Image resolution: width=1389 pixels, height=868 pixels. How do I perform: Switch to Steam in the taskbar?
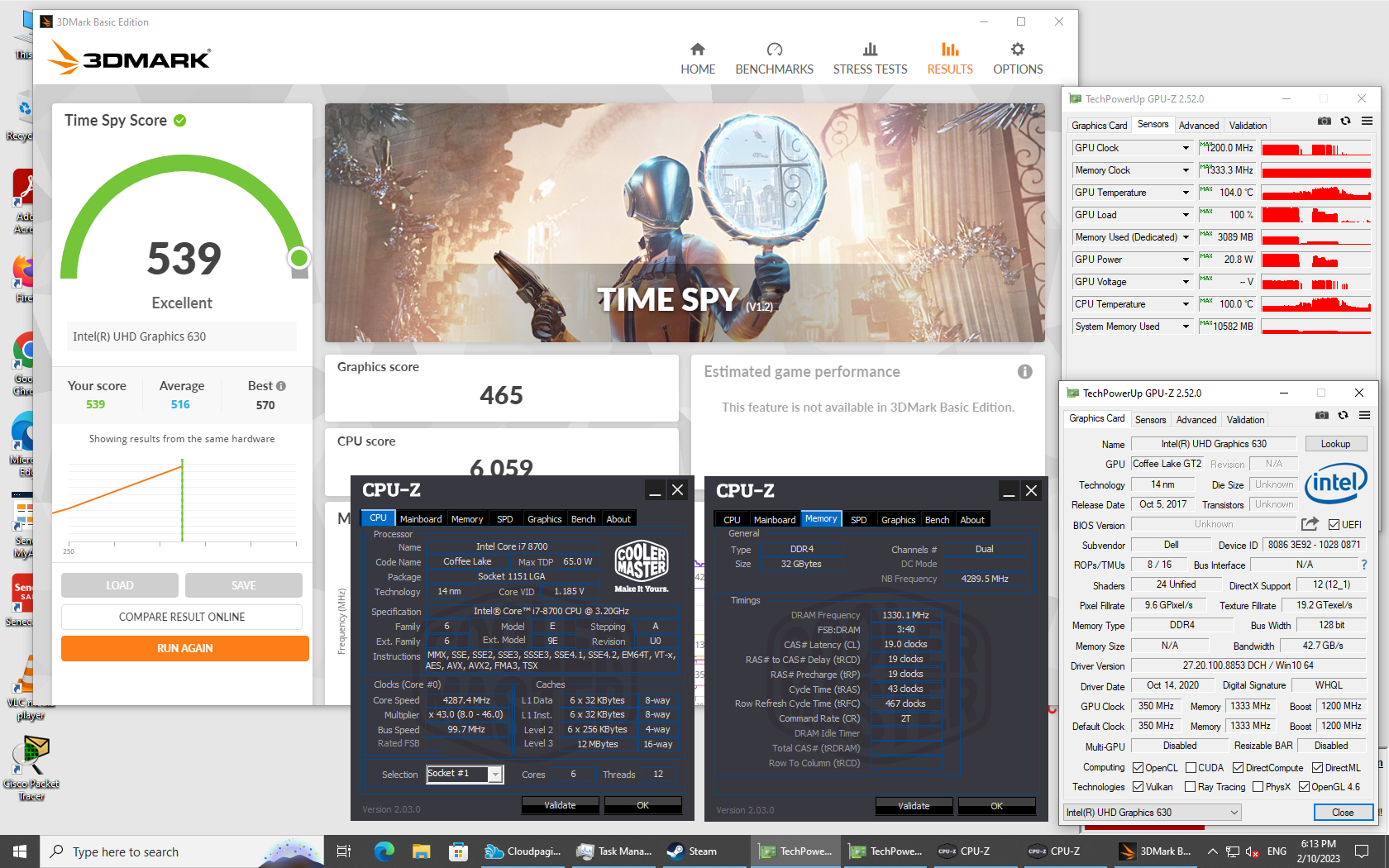click(x=693, y=851)
